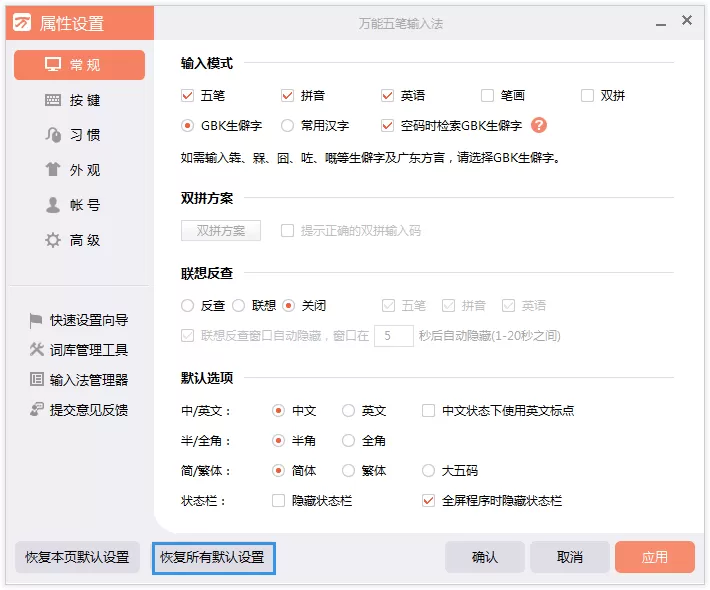Toggle 全屏程序时隐藏状态栏 checkbox

[428, 500]
